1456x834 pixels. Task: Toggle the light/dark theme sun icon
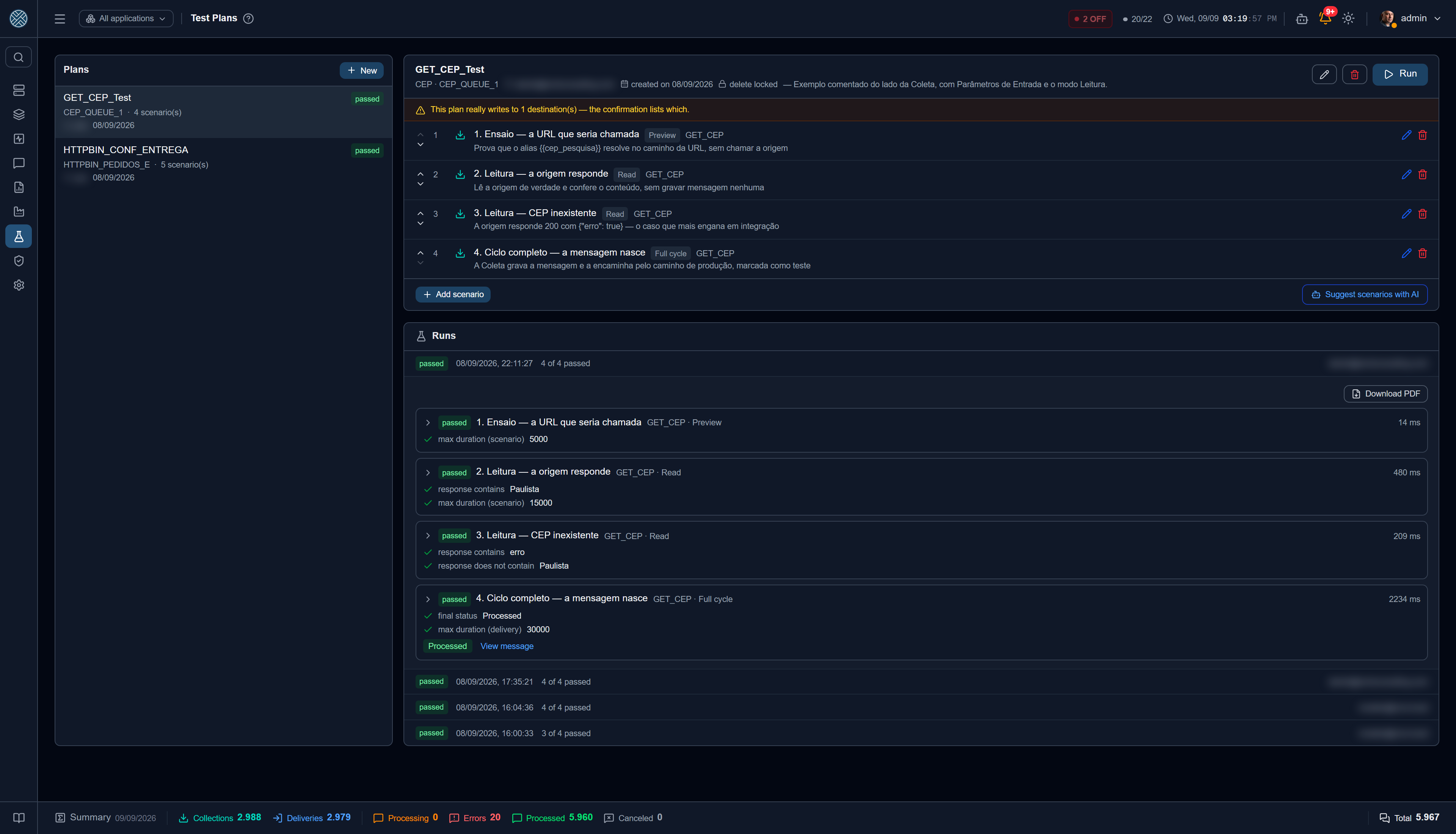(1348, 18)
